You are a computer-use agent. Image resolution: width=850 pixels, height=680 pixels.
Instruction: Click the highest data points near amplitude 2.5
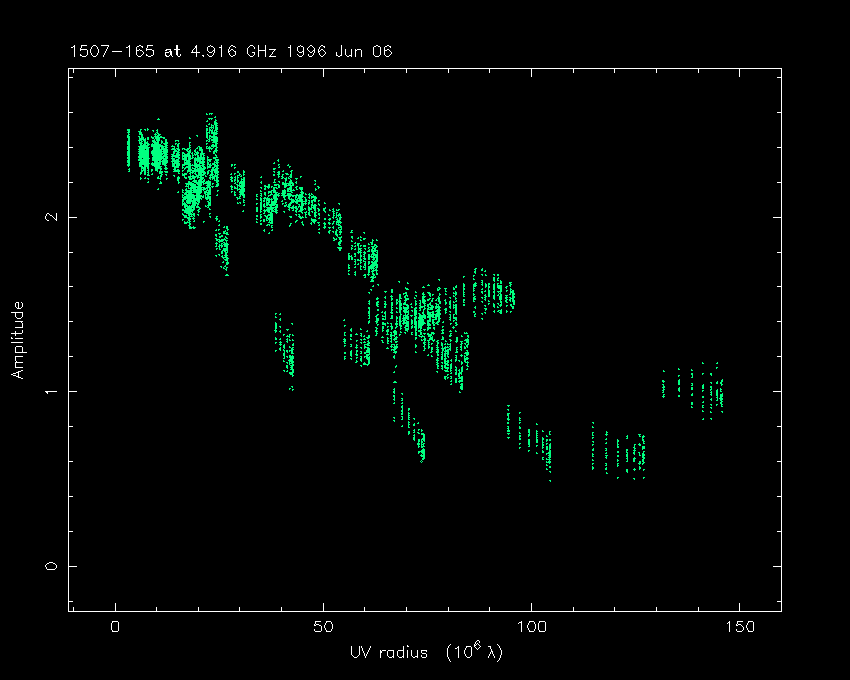click(211, 125)
